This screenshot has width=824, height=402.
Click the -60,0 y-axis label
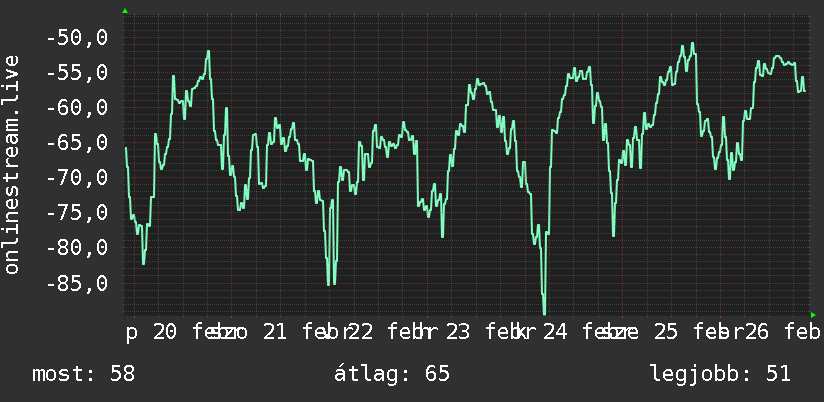(x=77, y=108)
